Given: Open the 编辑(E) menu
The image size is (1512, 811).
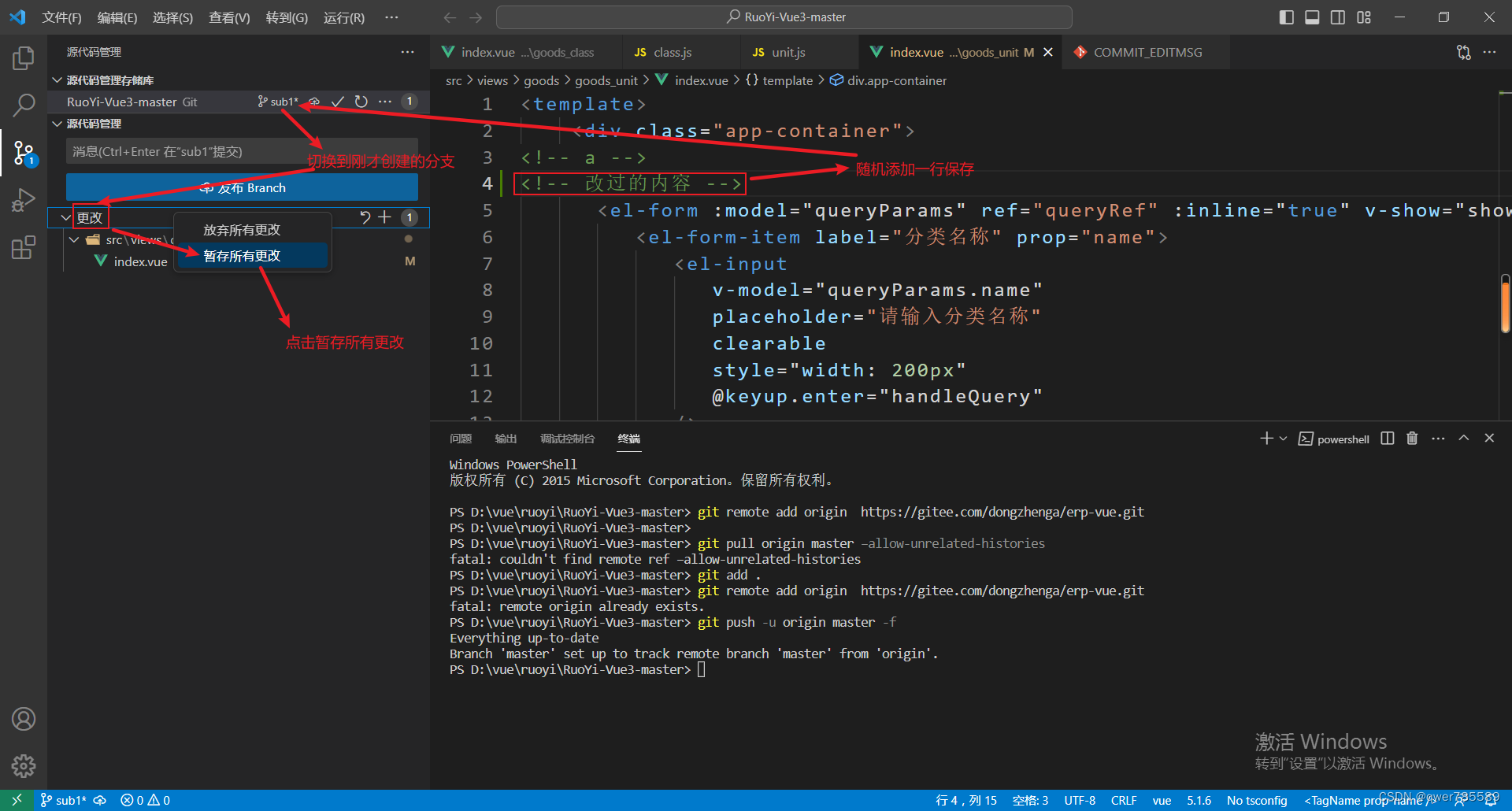Looking at the screenshot, I should 117,17.
